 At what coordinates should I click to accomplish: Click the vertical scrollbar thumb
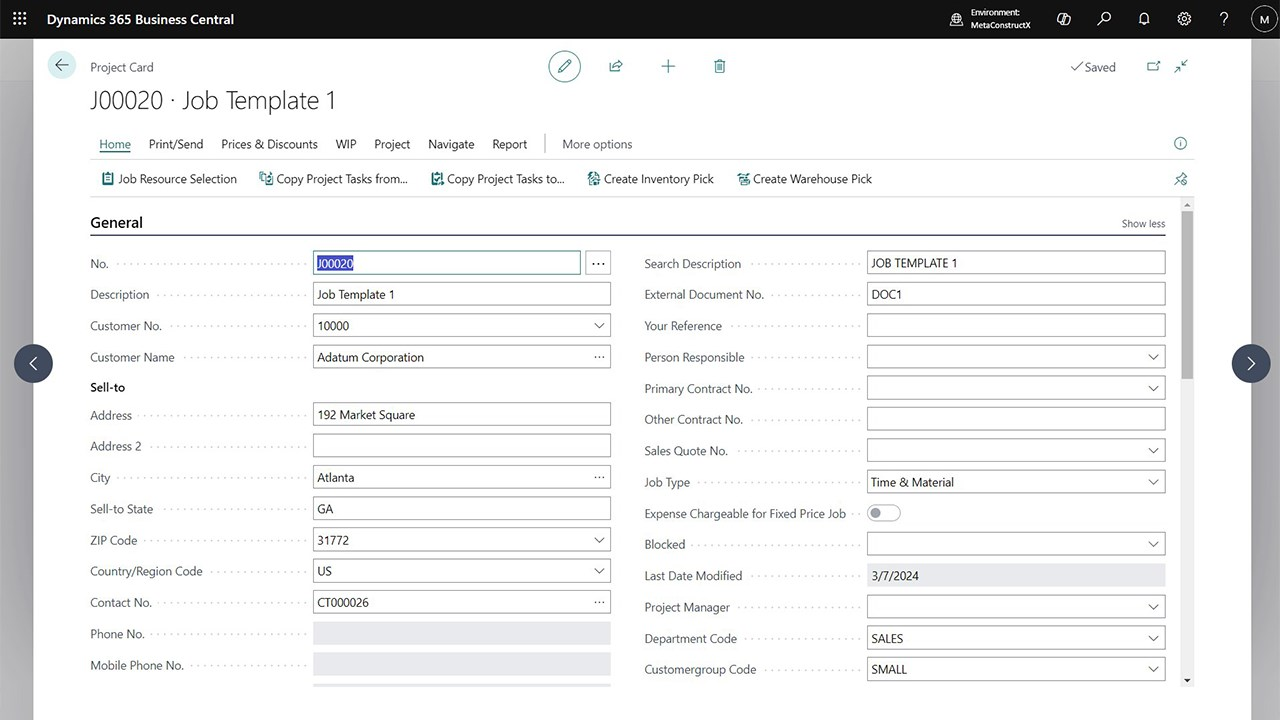(x=1187, y=294)
